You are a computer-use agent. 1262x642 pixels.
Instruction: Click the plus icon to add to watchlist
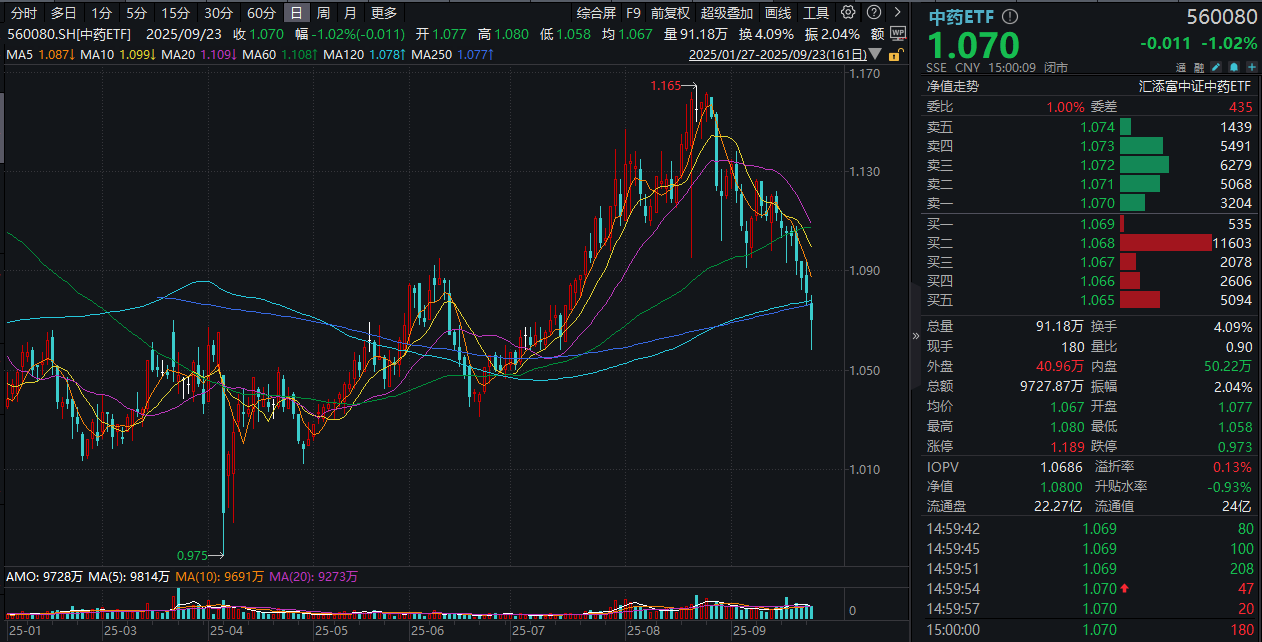pyautogui.click(x=1251, y=66)
